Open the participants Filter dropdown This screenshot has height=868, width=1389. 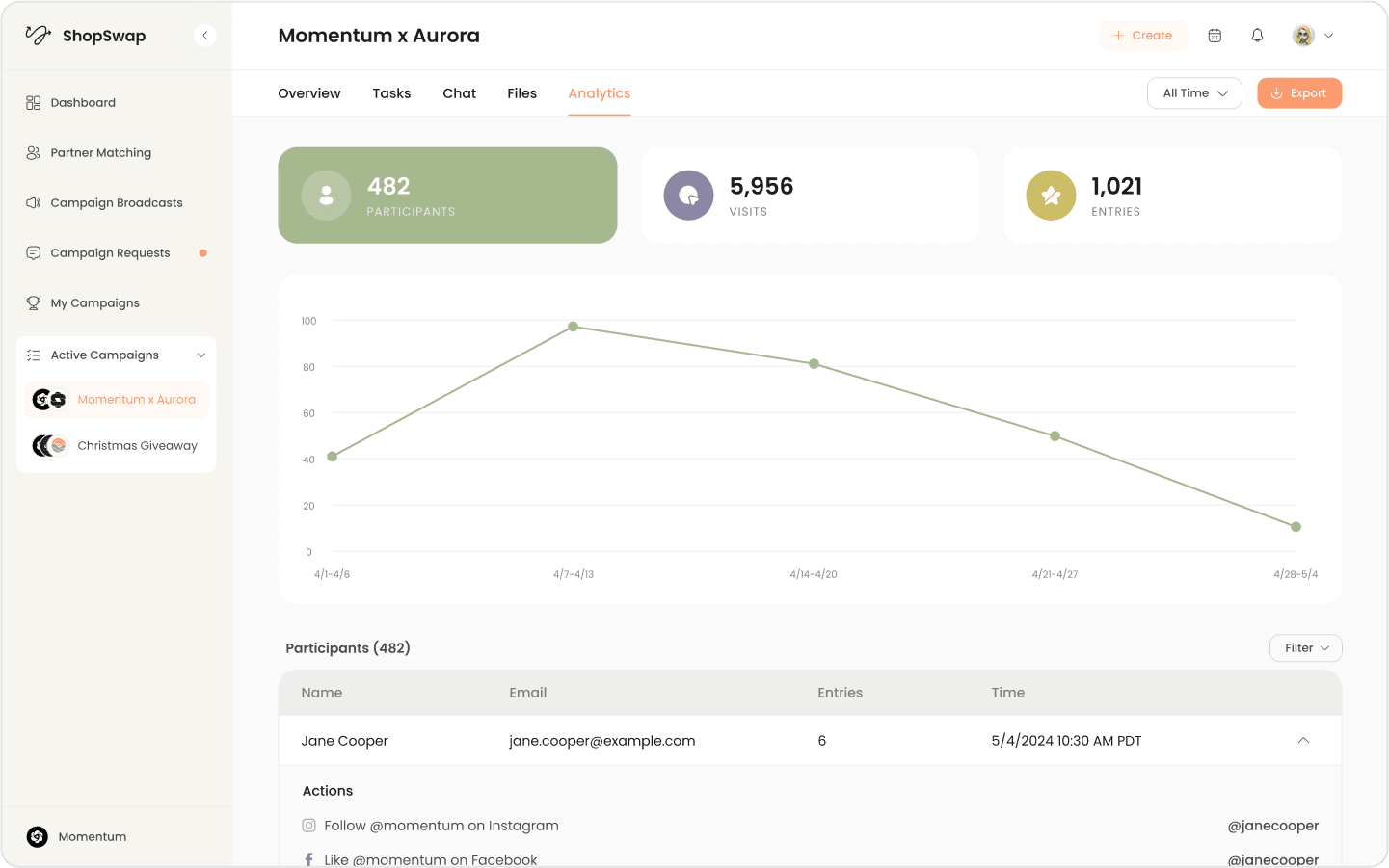pos(1305,648)
